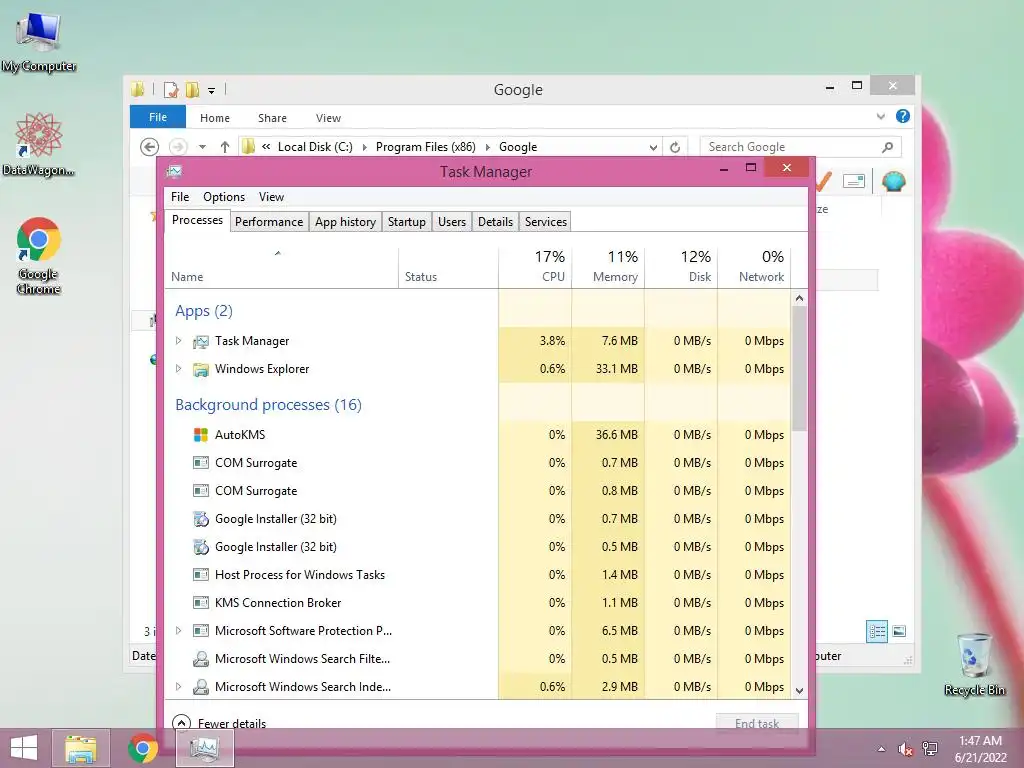Open Task Manager File menu
Screen dimensions: 1024x768
coord(180,197)
